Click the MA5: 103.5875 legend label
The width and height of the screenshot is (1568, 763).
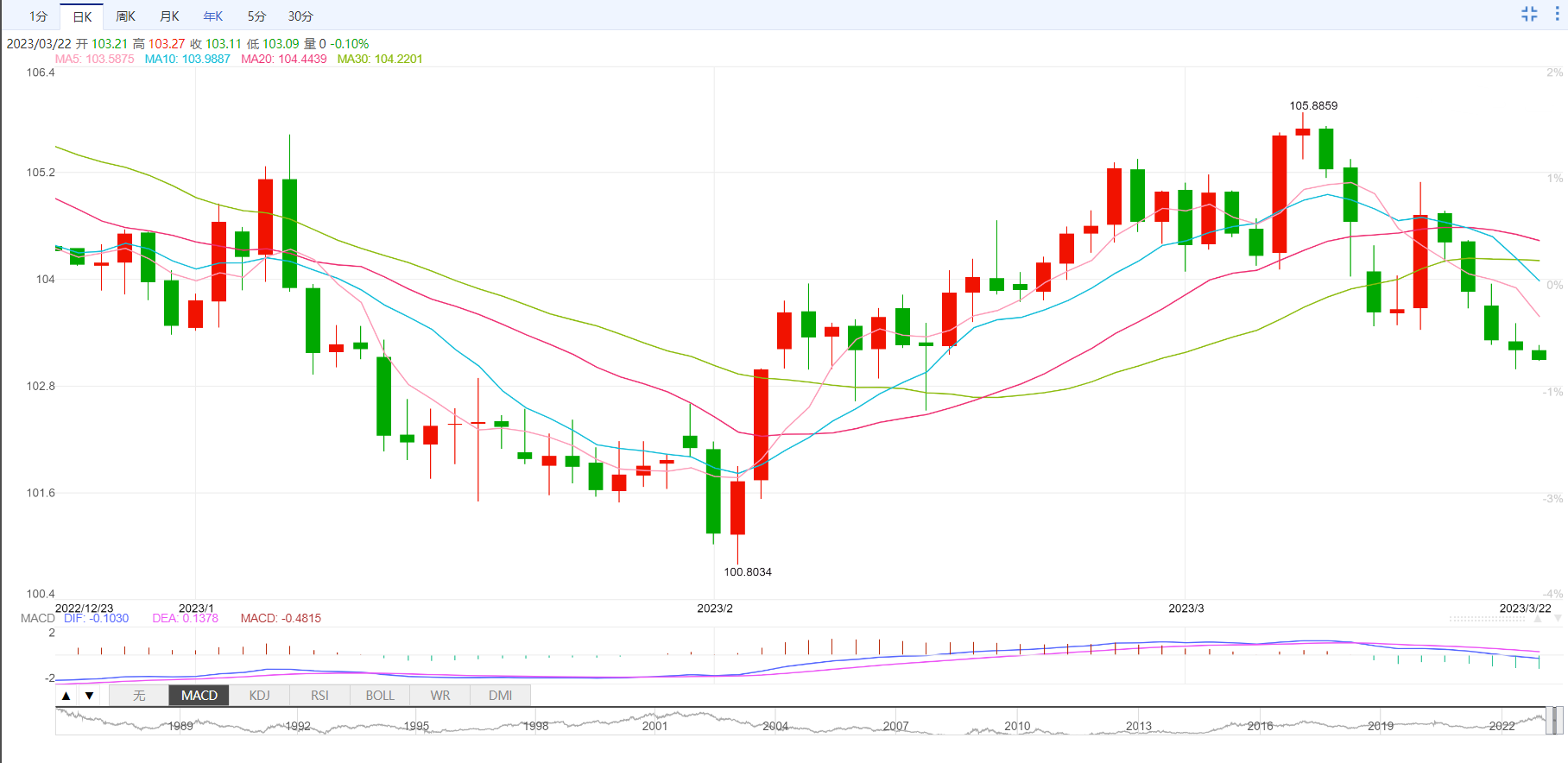pyautogui.click(x=95, y=59)
